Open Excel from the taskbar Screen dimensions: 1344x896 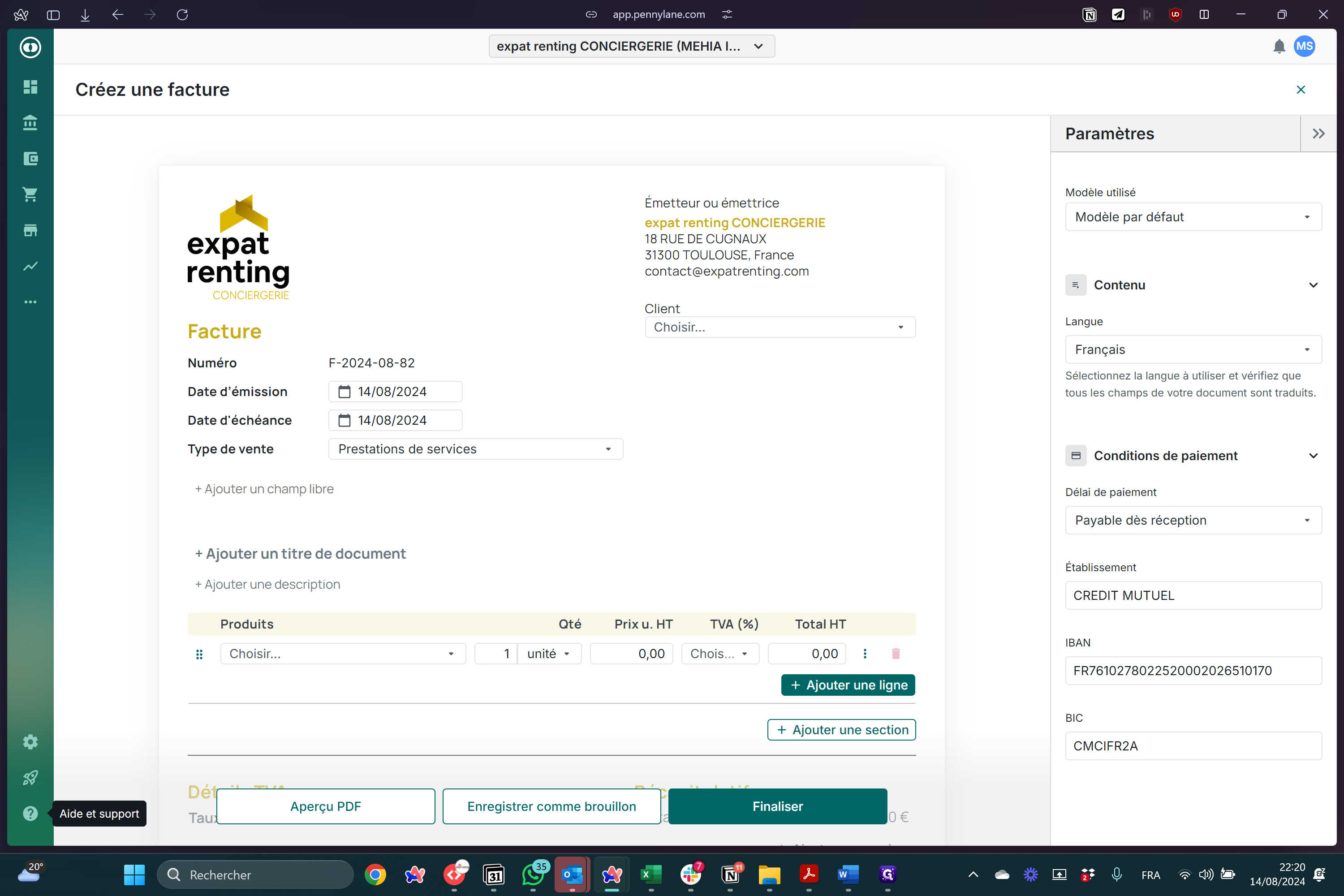(651, 875)
